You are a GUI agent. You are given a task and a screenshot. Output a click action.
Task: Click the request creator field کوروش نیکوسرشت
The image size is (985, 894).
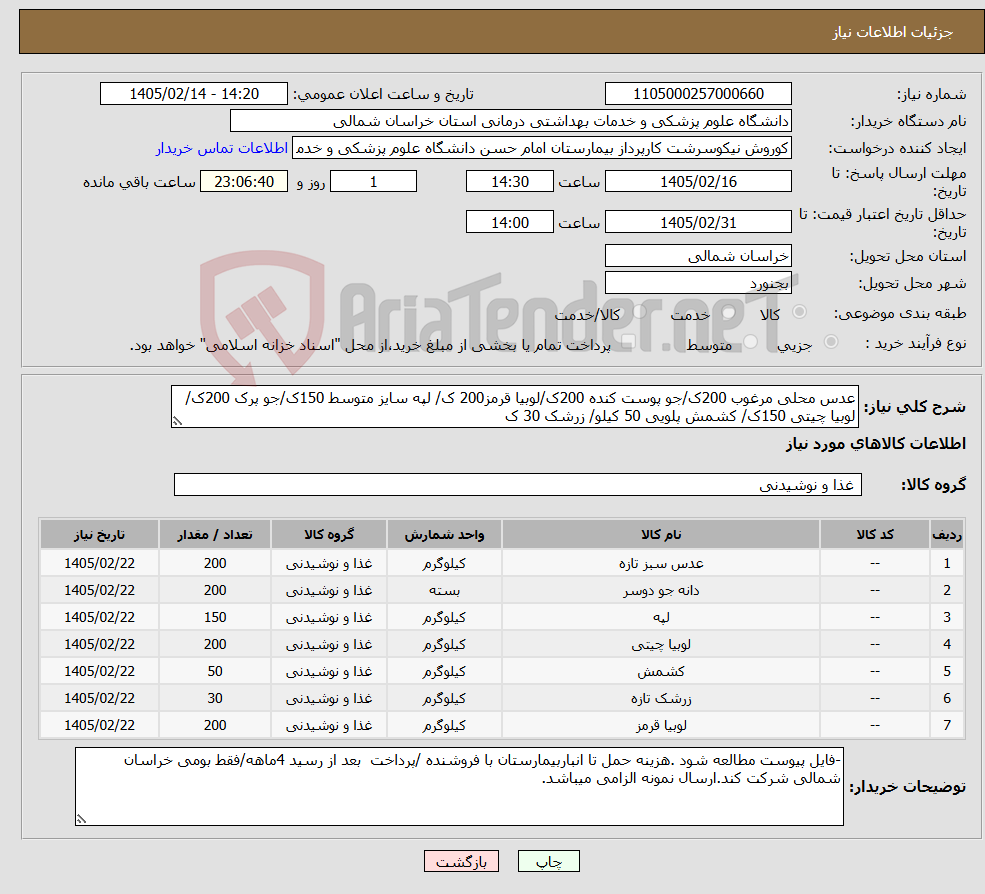pos(541,148)
